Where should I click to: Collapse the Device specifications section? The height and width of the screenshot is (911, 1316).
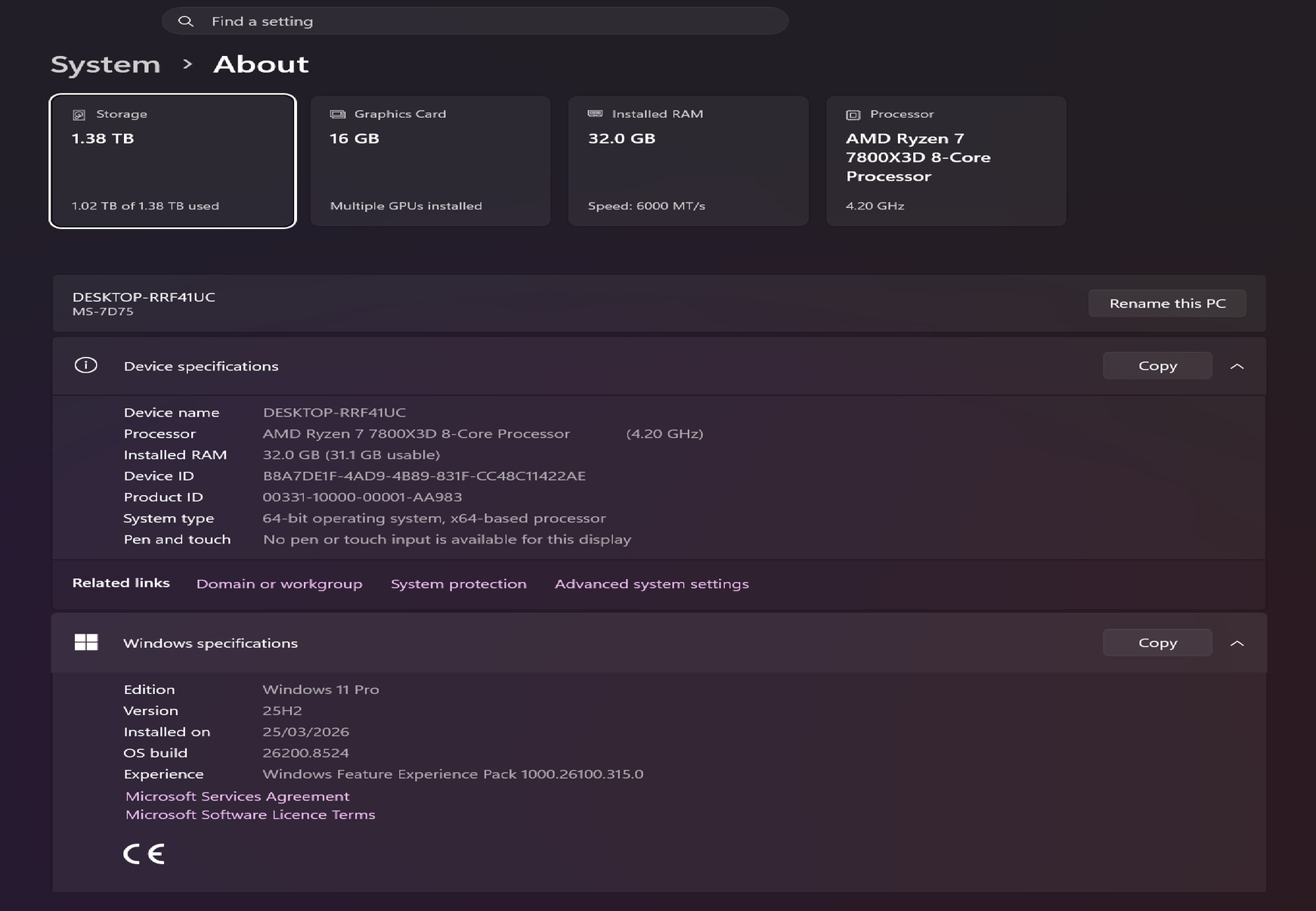[x=1237, y=366]
